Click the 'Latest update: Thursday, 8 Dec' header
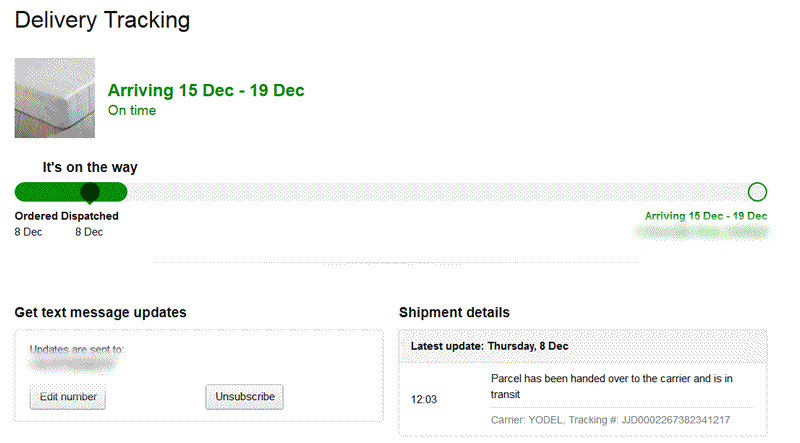This screenshot has width=800, height=443. [x=490, y=346]
